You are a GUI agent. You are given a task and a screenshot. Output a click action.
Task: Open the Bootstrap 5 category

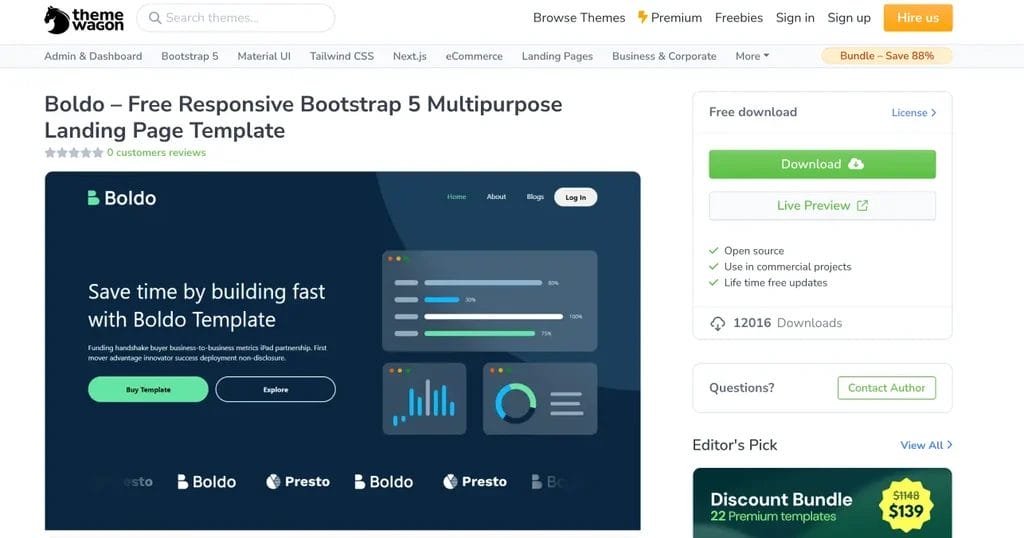189,56
